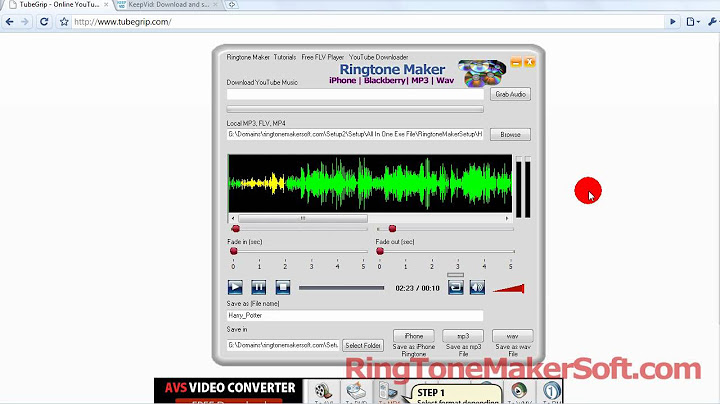Screen dimensions: 720x404
Task: Click the To MP4 device icon
Action: 388,392
